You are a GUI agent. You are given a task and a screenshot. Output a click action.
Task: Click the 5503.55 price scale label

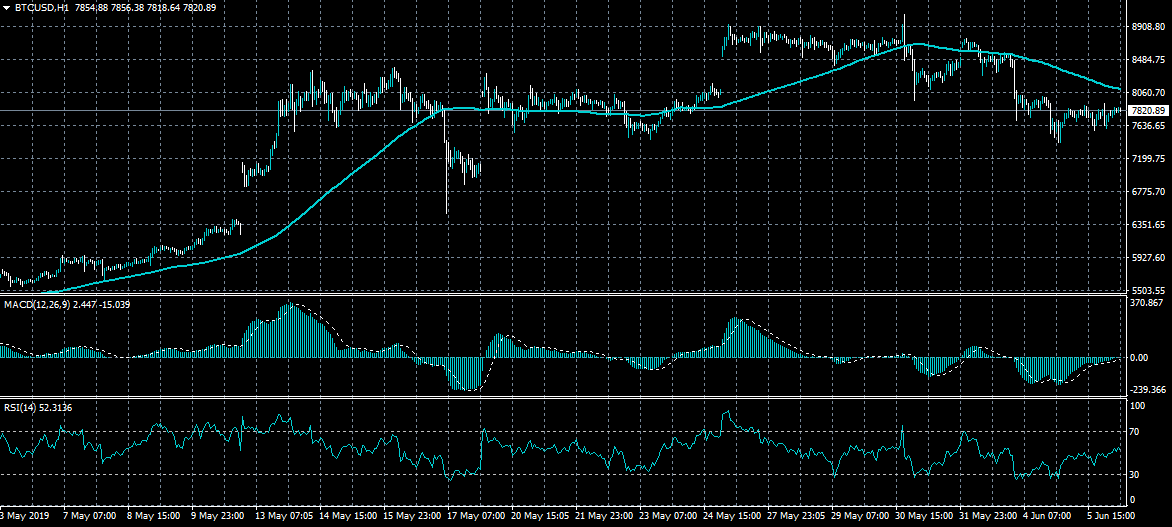coord(1148,290)
